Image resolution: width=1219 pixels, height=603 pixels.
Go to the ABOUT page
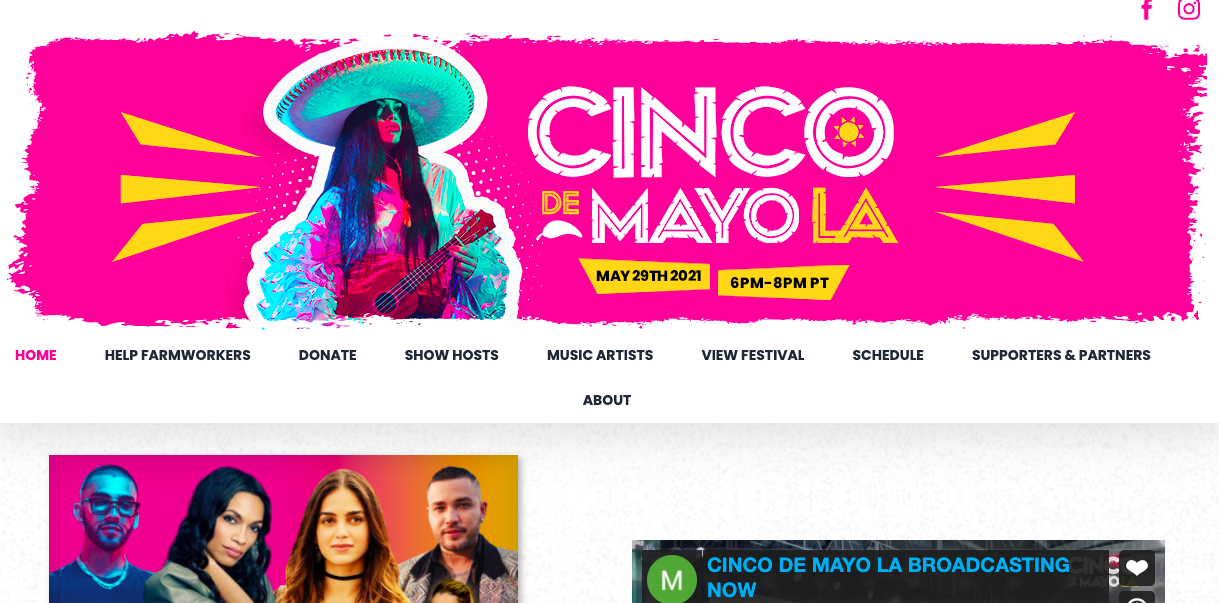pos(607,400)
